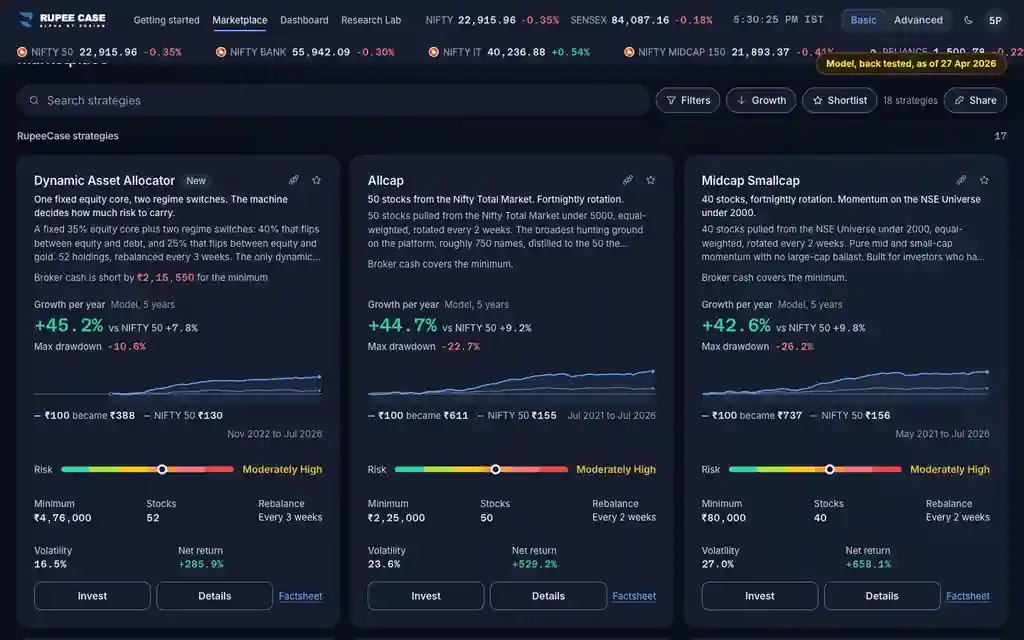Viewport: 1024px width, 640px height.
Task: Open the Marketplace tab
Action: click(x=240, y=20)
